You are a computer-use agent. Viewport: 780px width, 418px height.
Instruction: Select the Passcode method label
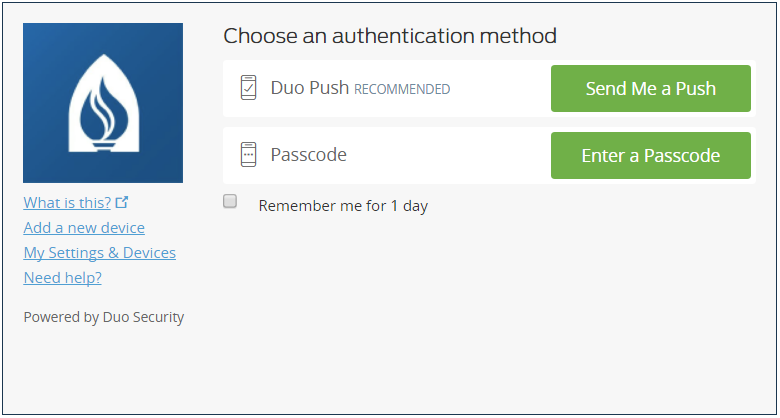click(x=308, y=155)
